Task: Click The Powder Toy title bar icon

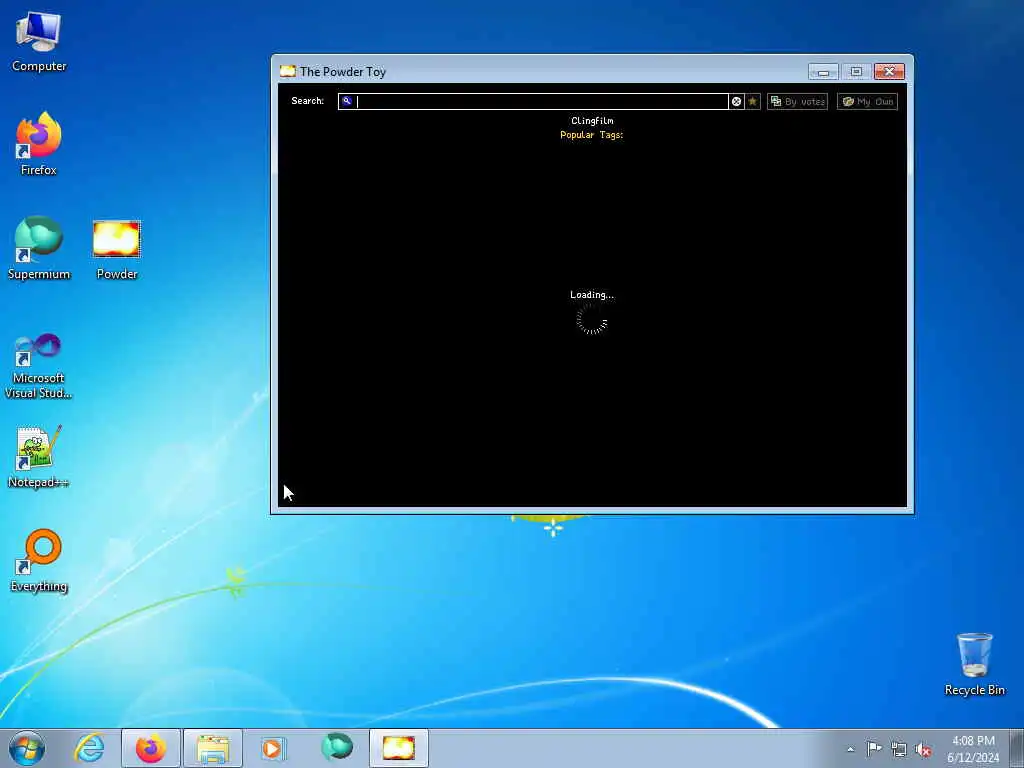Action: point(287,71)
